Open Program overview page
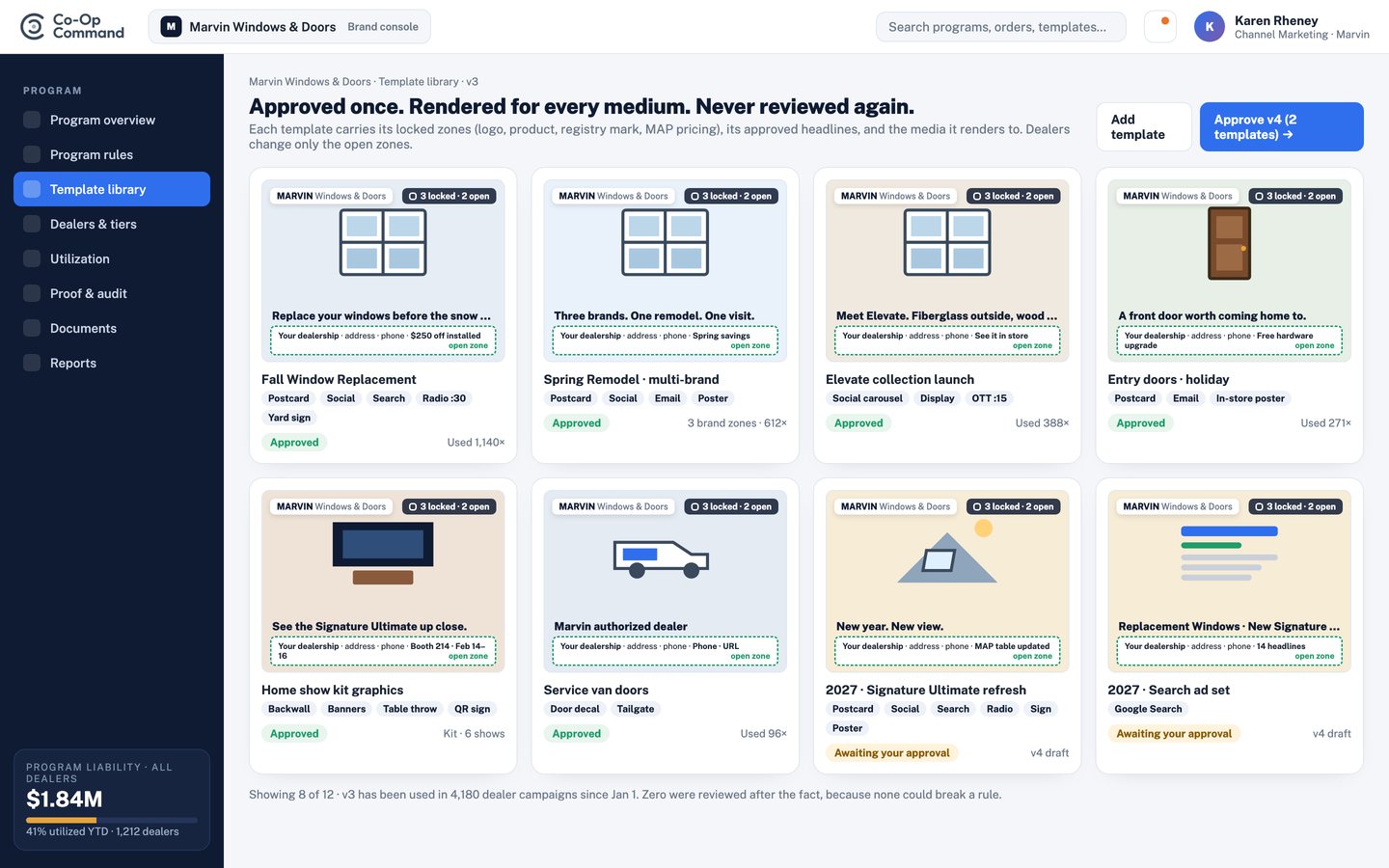 pos(112,120)
